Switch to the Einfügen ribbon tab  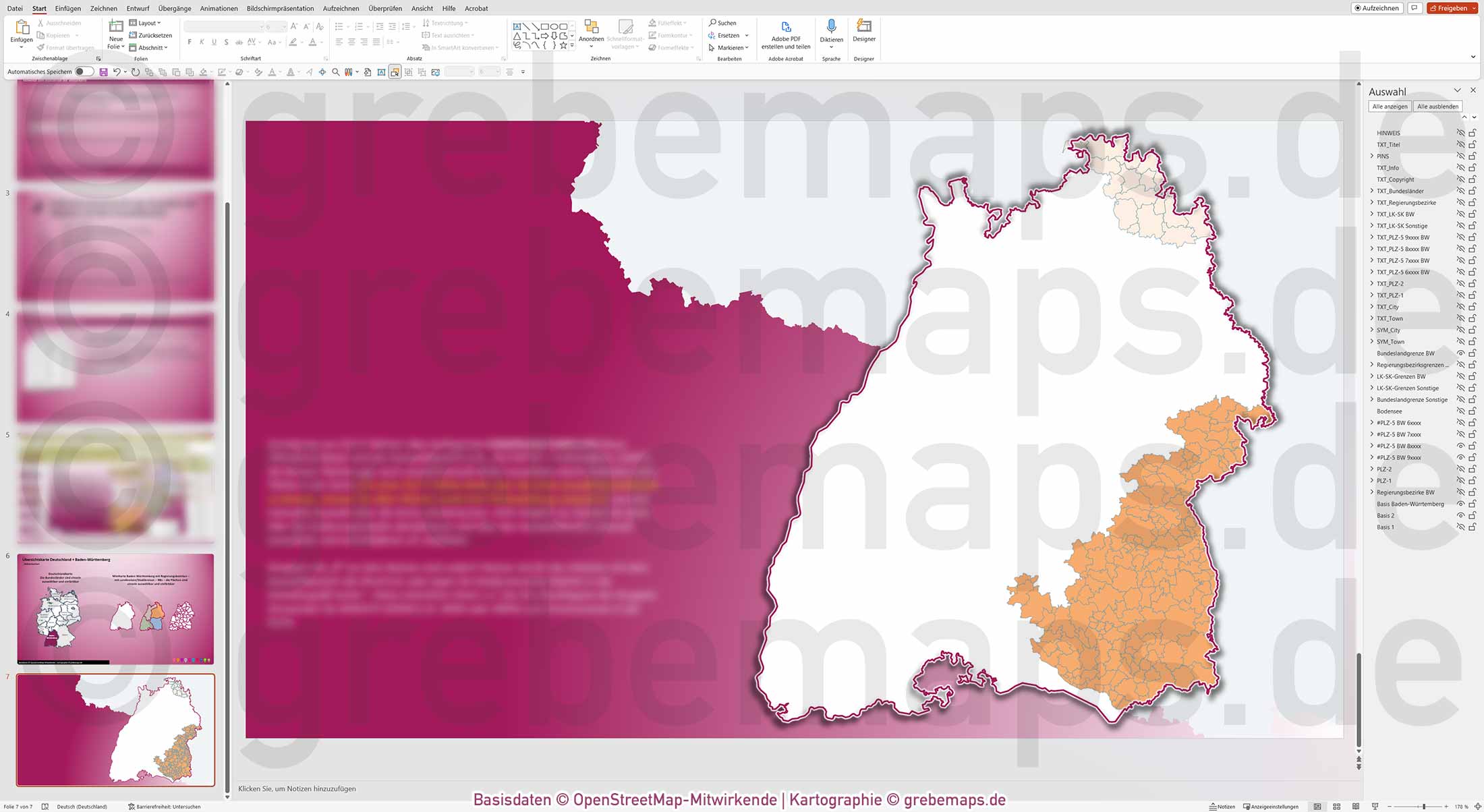[x=67, y=8]
